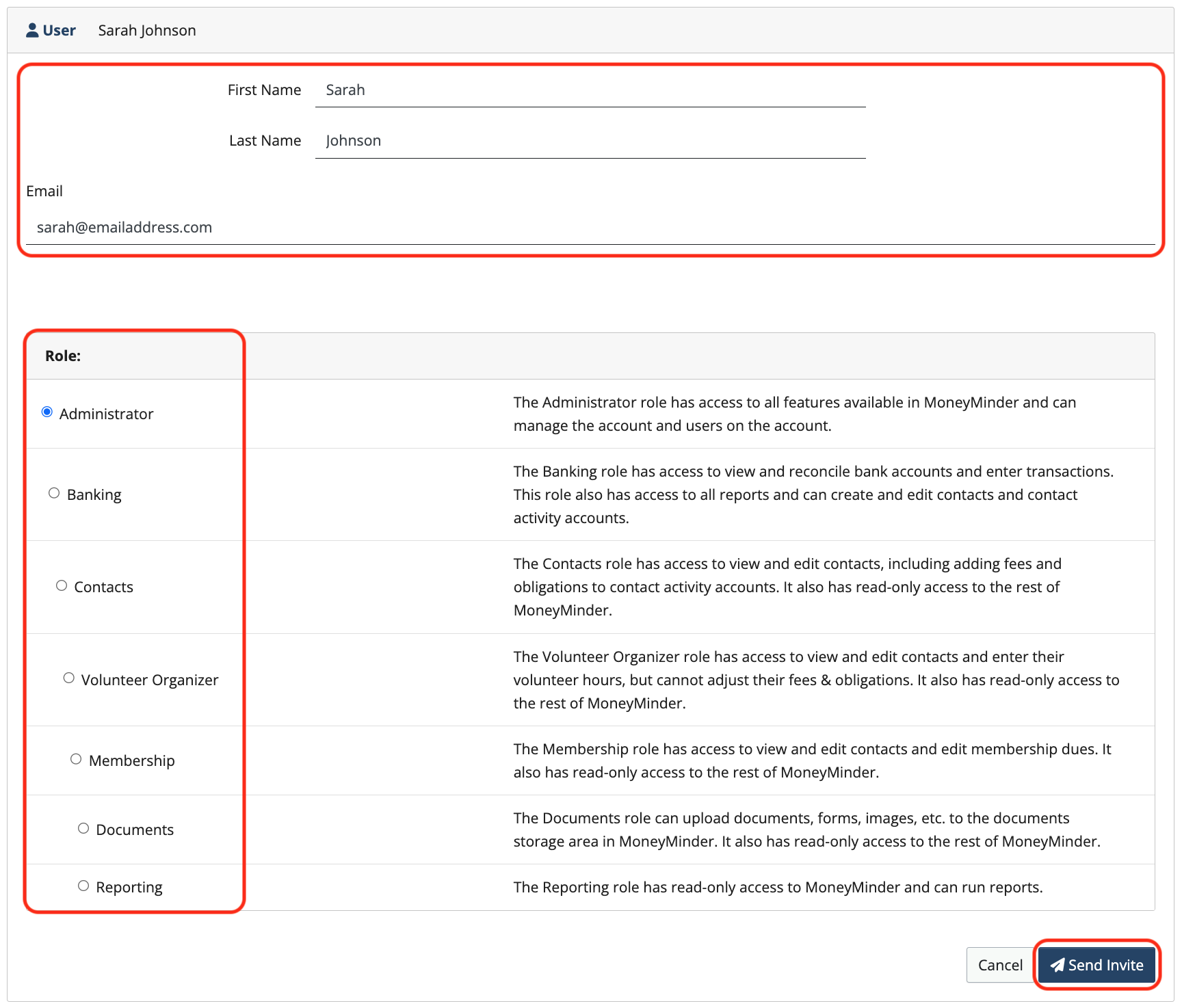Select the Administrator role radio button
Image resolution: width=1182 pixels, height=1008 pixels.
pyautogui.click(x=47, y=412)
